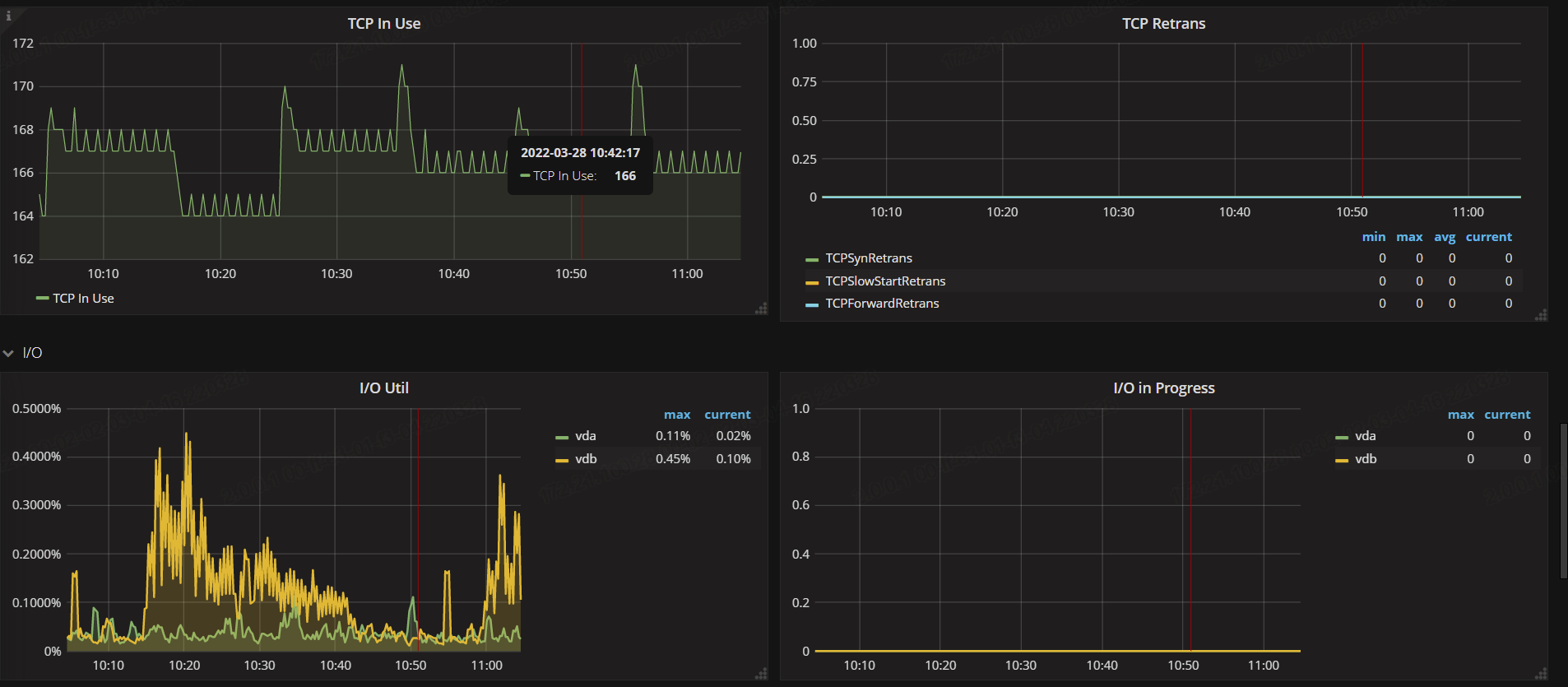The width and height of the screenshot is (1568, 687).
Task: Open the I/O Util panel title menu
Action: tap(383, 388)
